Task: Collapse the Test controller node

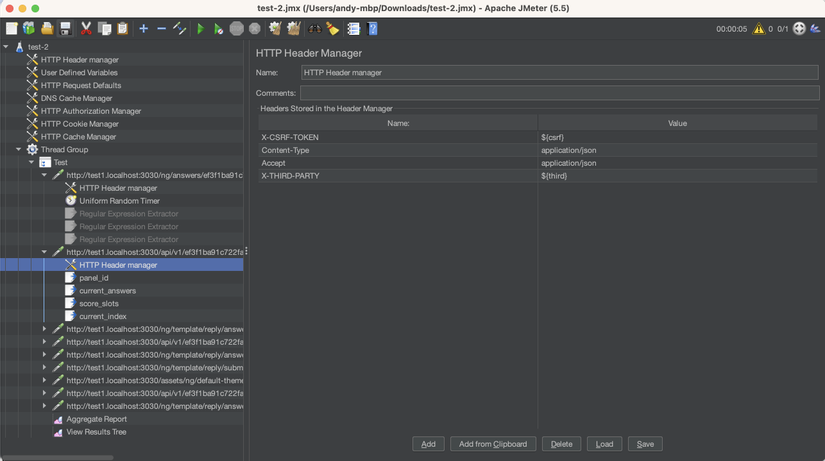Action: 32,162
